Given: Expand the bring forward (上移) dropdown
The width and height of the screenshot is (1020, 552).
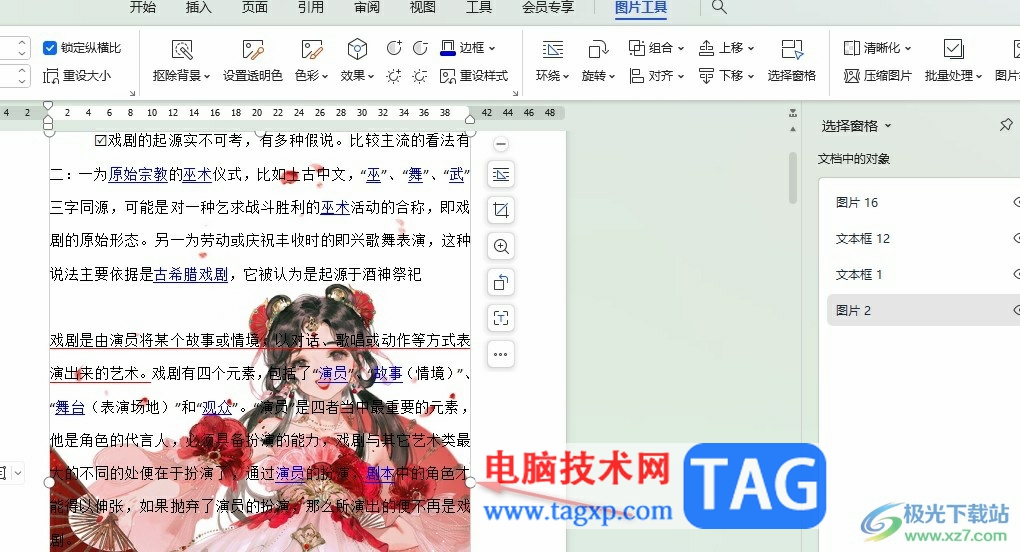Looking at the screenshot, I should pos(751,48).
